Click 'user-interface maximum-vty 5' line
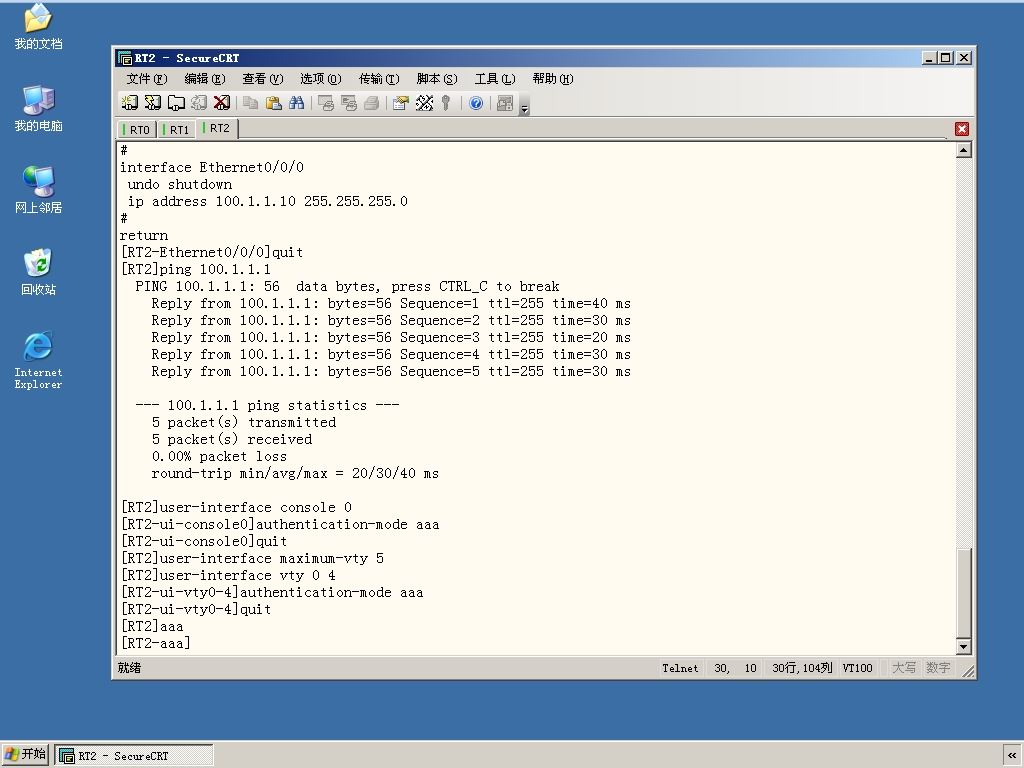 [252, 558]
